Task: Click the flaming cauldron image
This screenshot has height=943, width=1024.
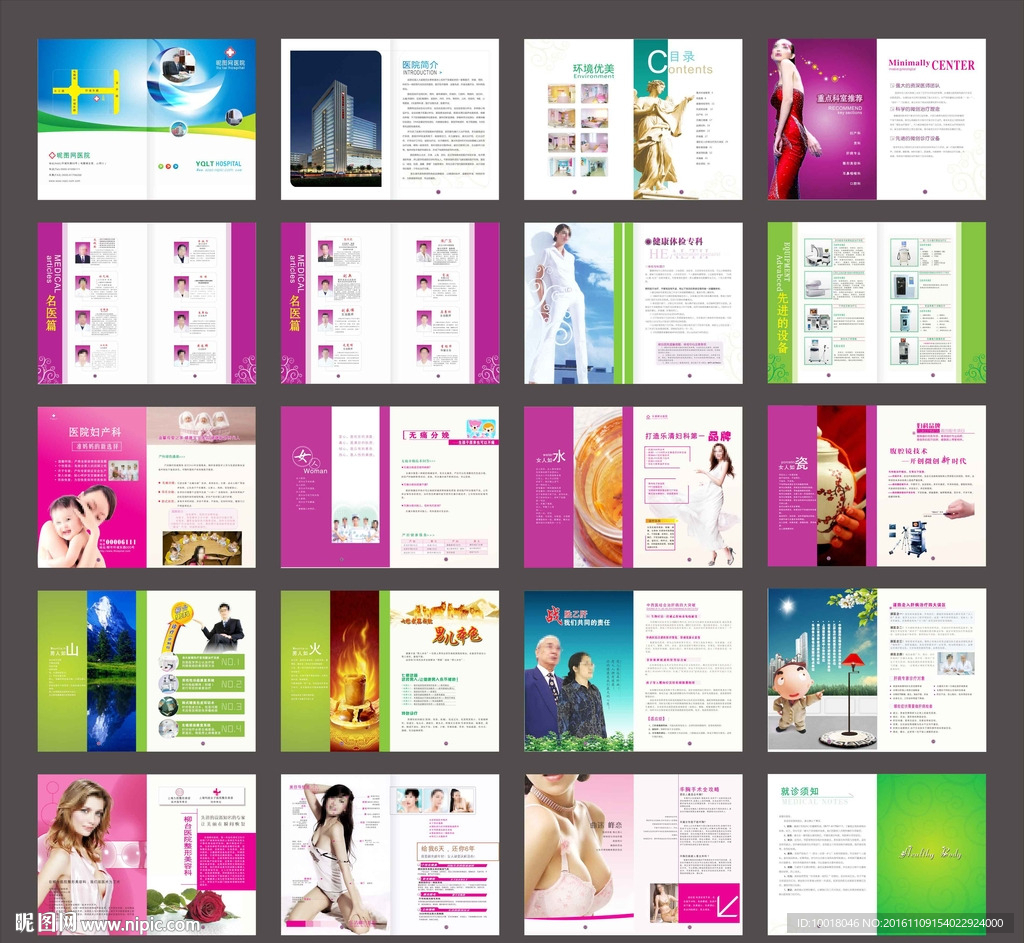Action: click(x=355, y=671)
